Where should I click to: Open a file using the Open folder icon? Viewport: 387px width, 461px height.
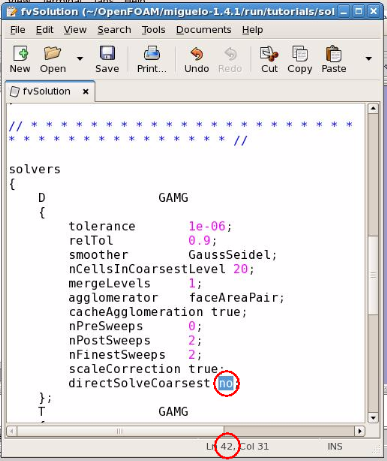53,59
